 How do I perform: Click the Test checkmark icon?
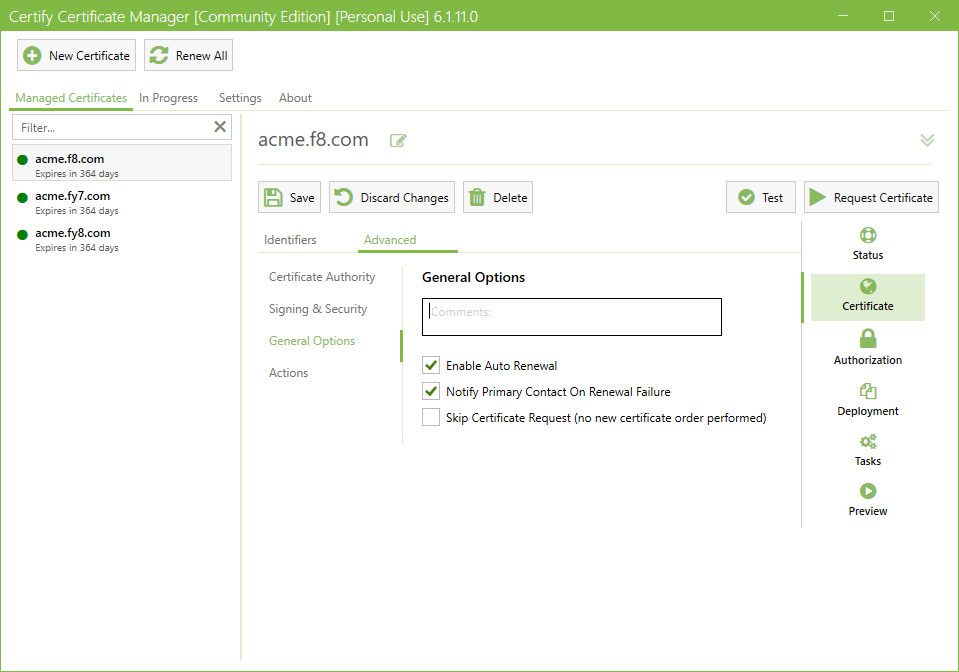pos(746,198)
